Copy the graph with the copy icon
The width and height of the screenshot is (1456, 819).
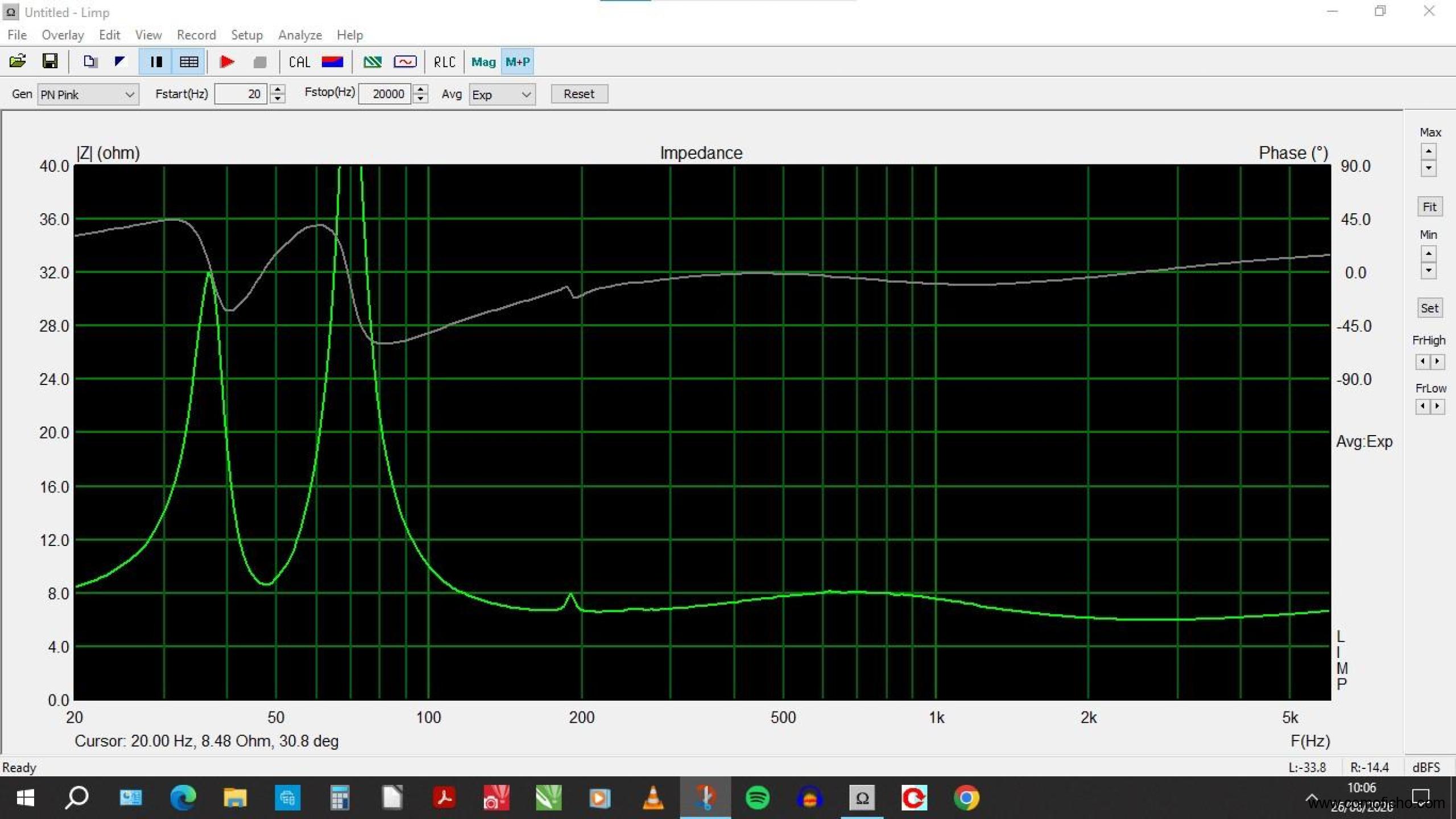pyautogui.click(x=90, y=61)
